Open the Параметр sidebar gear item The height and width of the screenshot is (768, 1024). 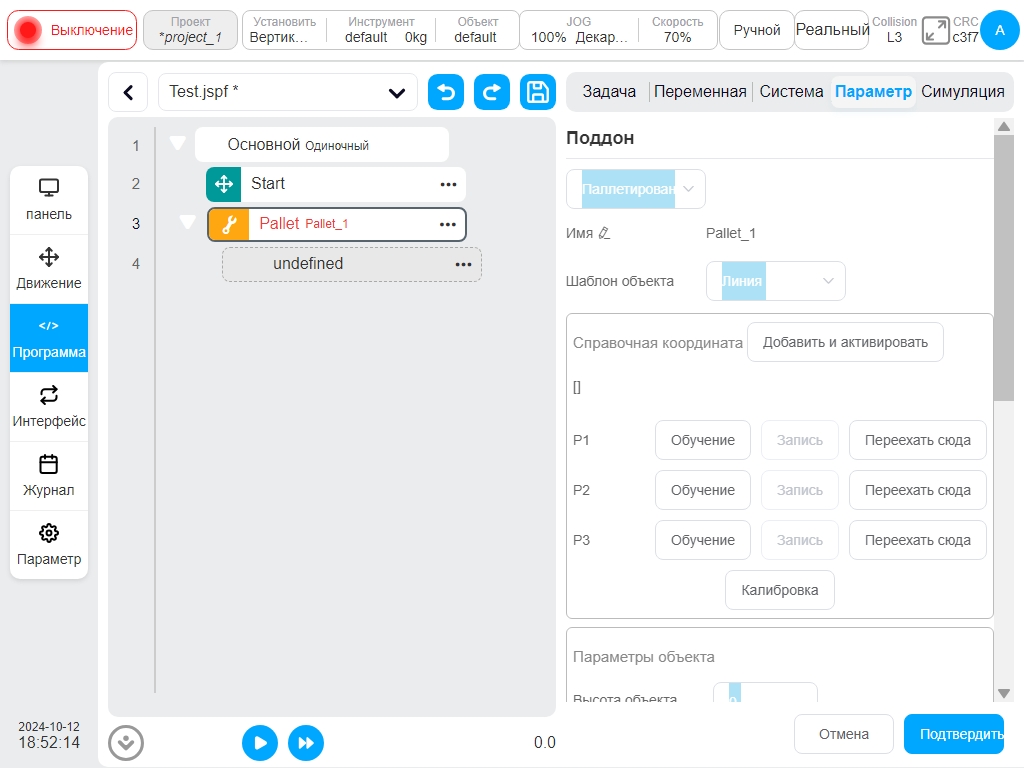point(49,545)
